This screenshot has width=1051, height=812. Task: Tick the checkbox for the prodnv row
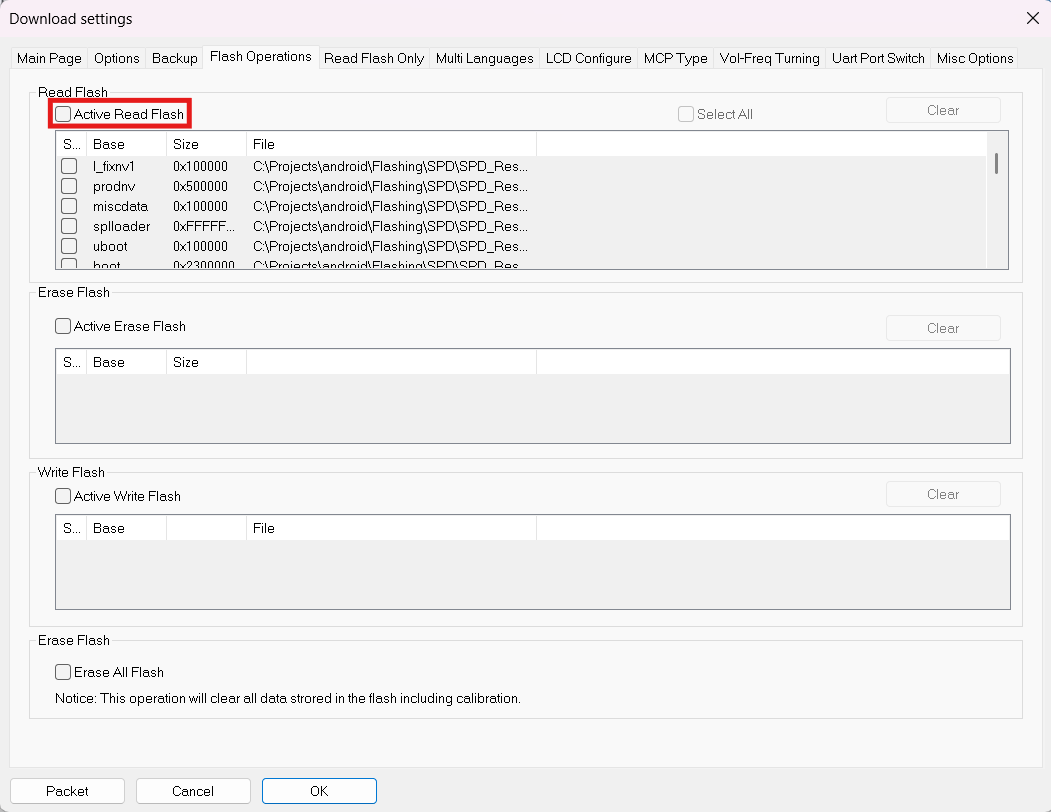(69, 186)
